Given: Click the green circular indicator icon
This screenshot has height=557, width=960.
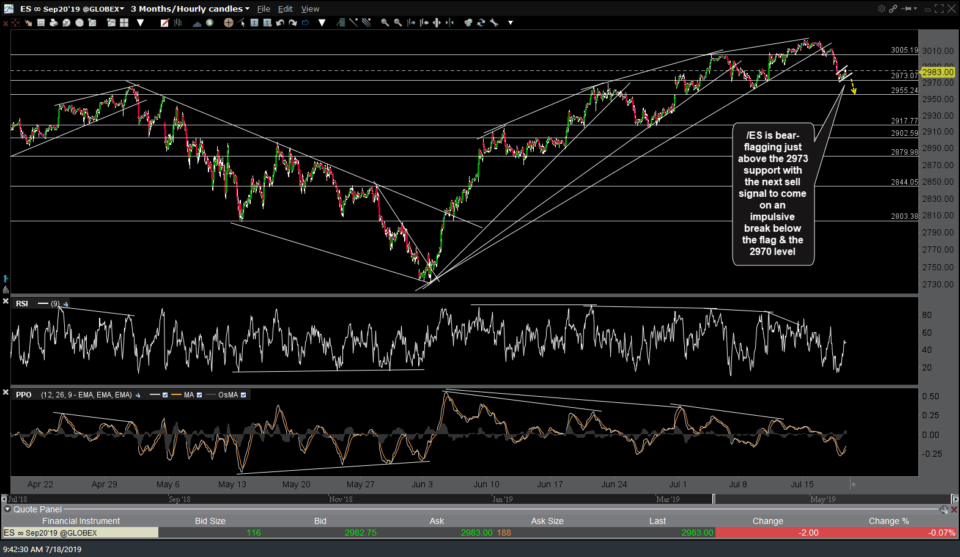Looking at the screenshot, I should (209, 23).
